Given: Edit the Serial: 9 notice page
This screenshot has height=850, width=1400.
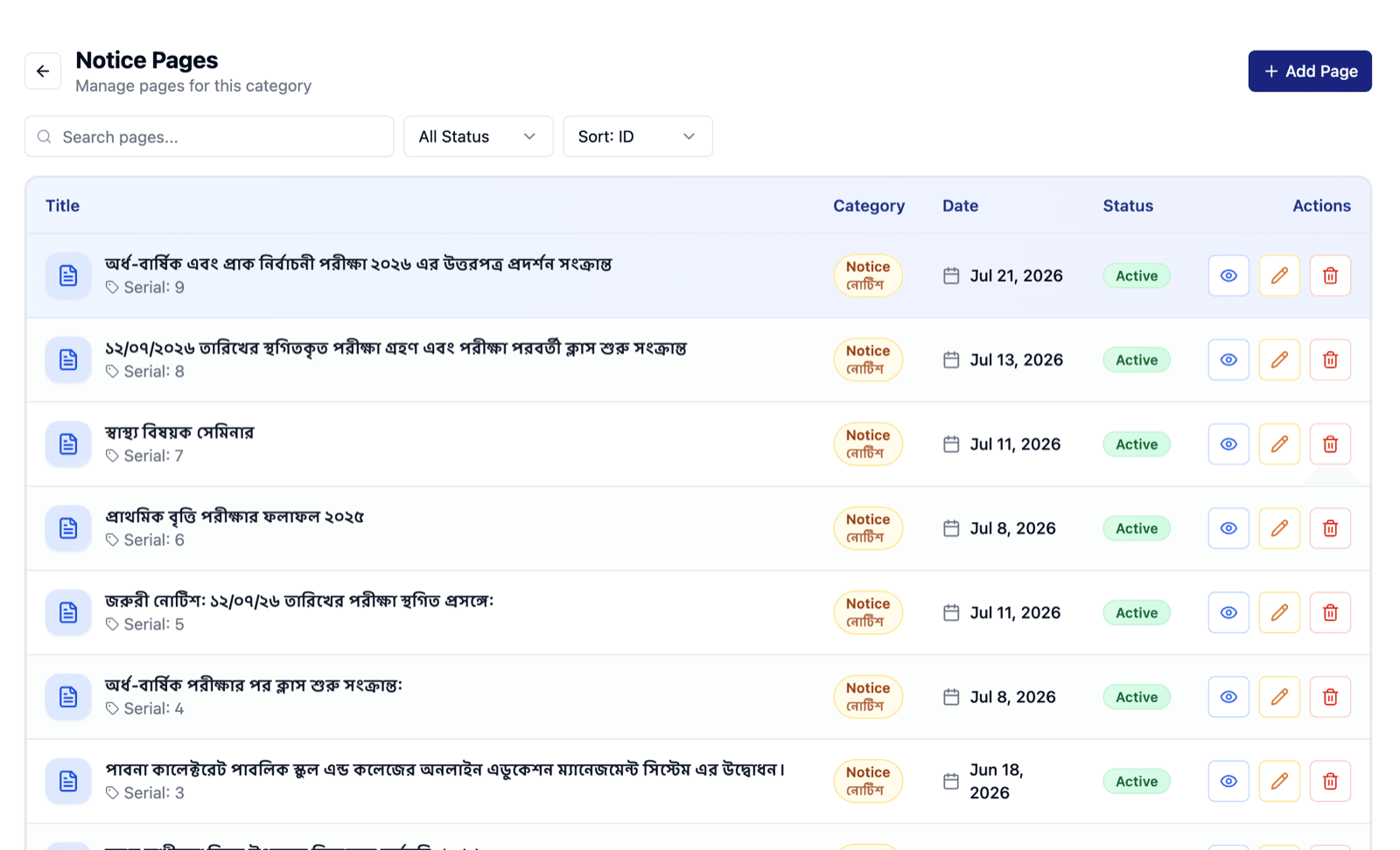Looking at the screenshot, I should click(1279, 275).
